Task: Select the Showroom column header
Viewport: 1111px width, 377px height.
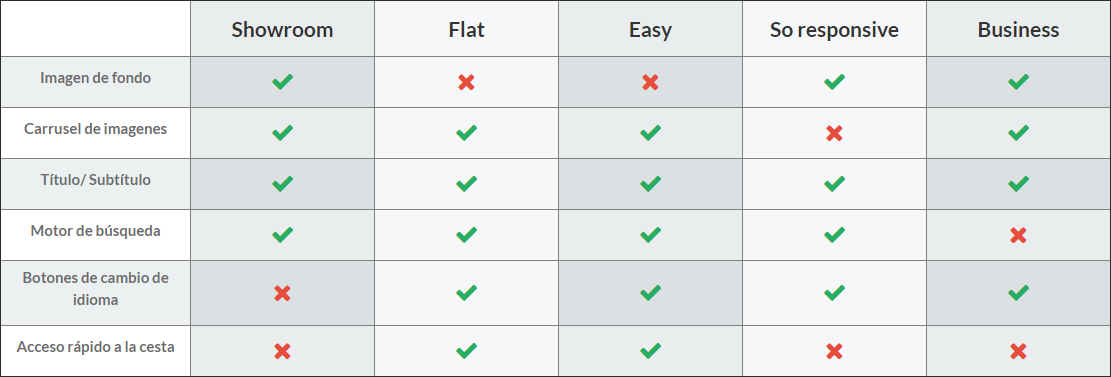Action: pyautogui.click(x=282, y=30)
